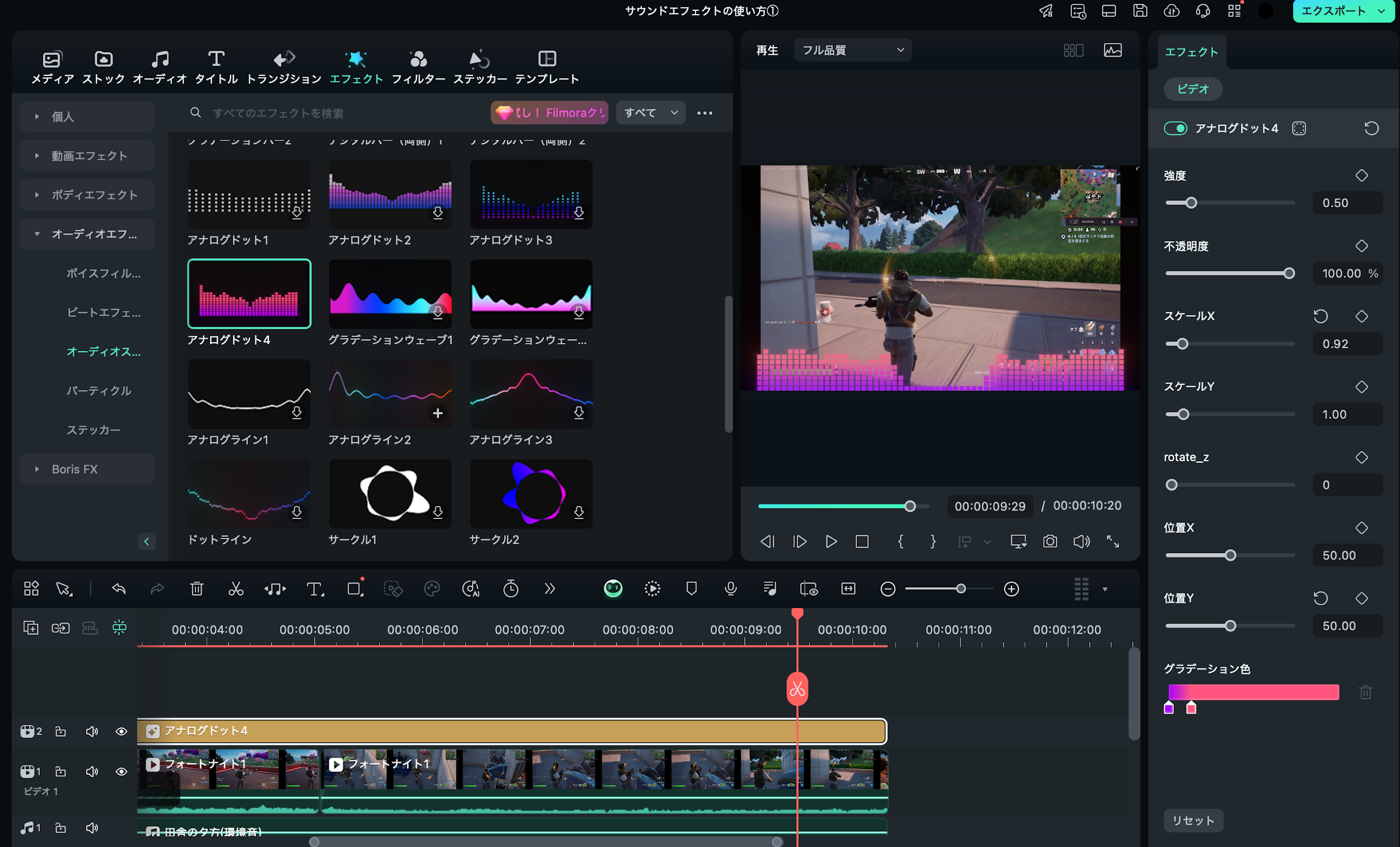Expand the 個人 category
The width and height of the screenshot is (1400, 847).
pos(87,116)
